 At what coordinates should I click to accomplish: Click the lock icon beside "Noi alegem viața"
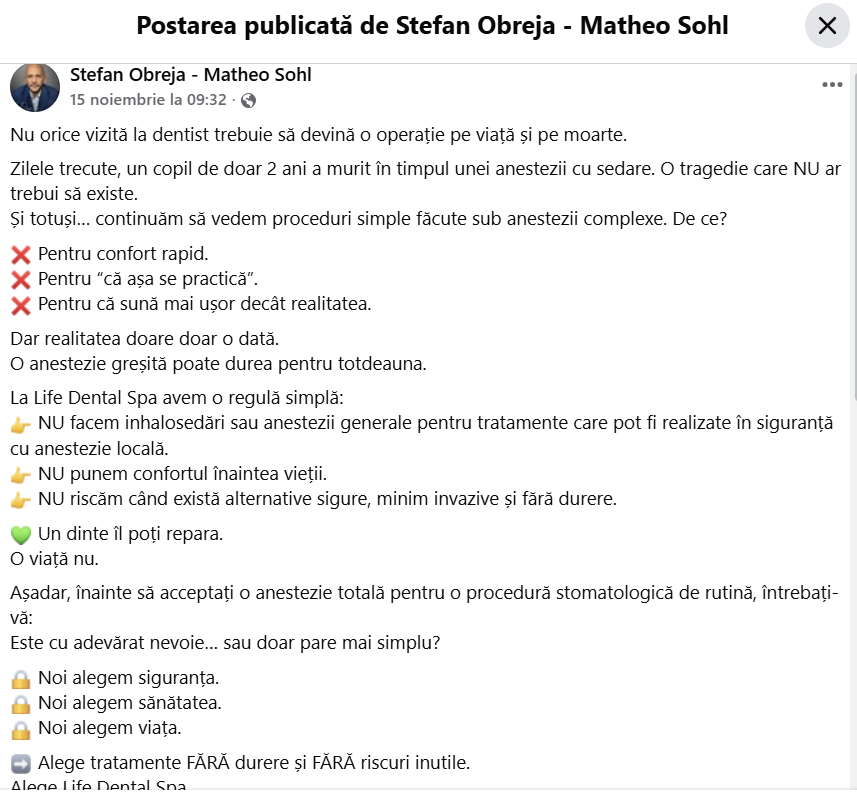click(21, 729)
